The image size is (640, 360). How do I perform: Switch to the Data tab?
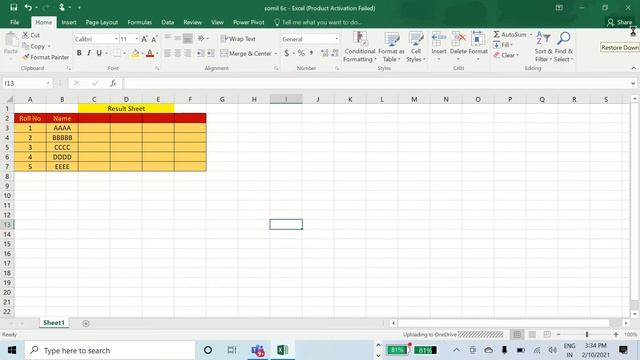167,22
